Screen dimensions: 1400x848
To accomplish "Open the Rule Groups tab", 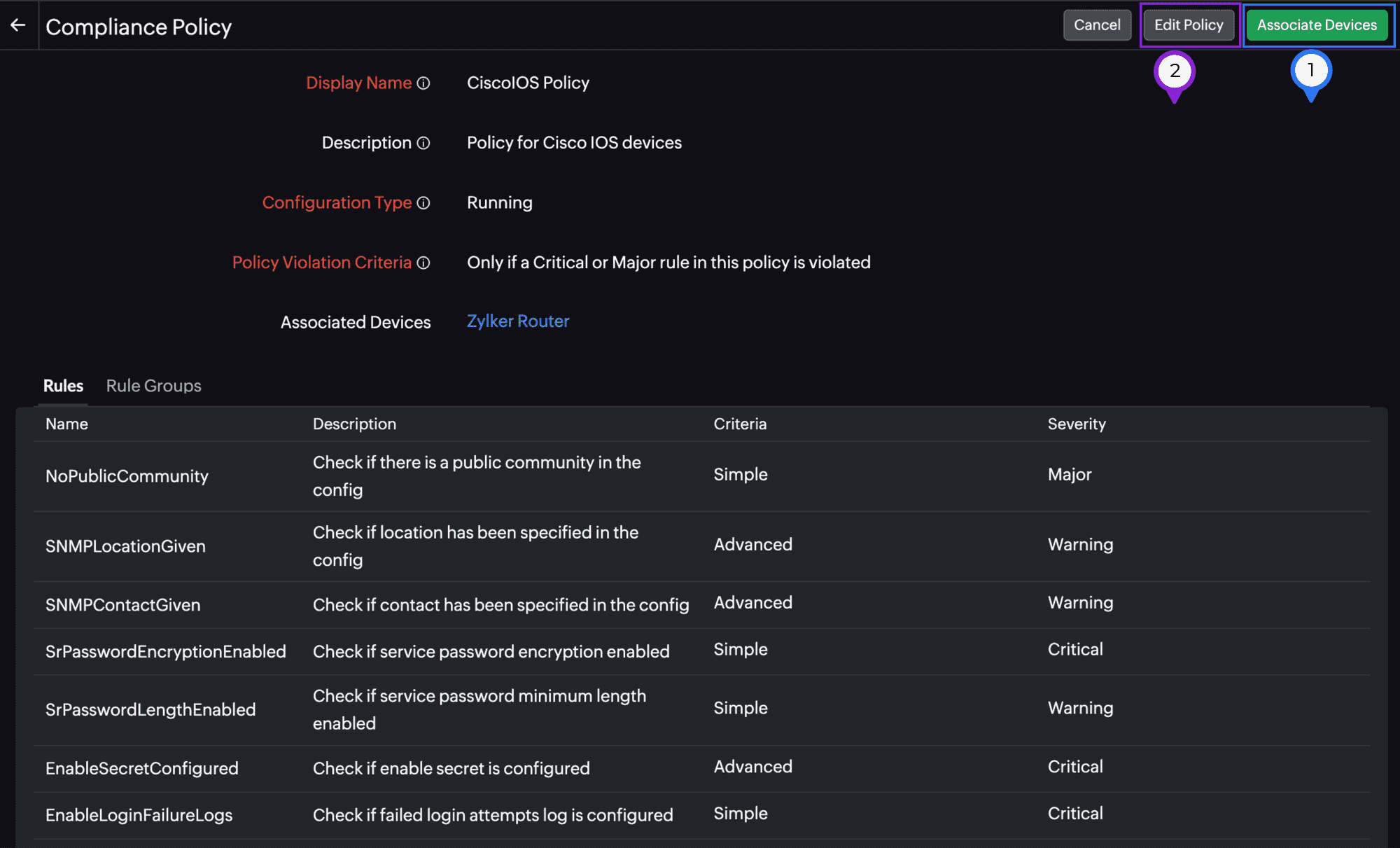I will click(x=153, y=386).
